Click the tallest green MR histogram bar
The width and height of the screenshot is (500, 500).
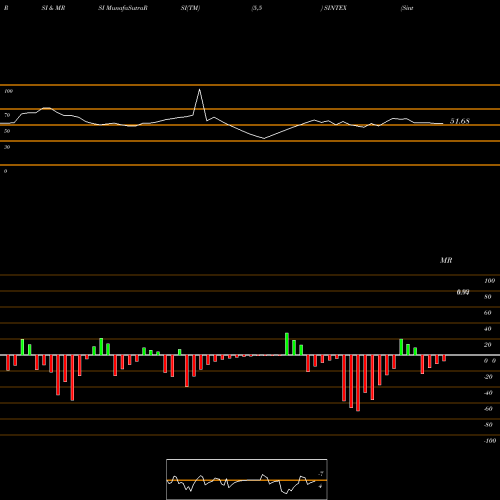click(287, 344)
